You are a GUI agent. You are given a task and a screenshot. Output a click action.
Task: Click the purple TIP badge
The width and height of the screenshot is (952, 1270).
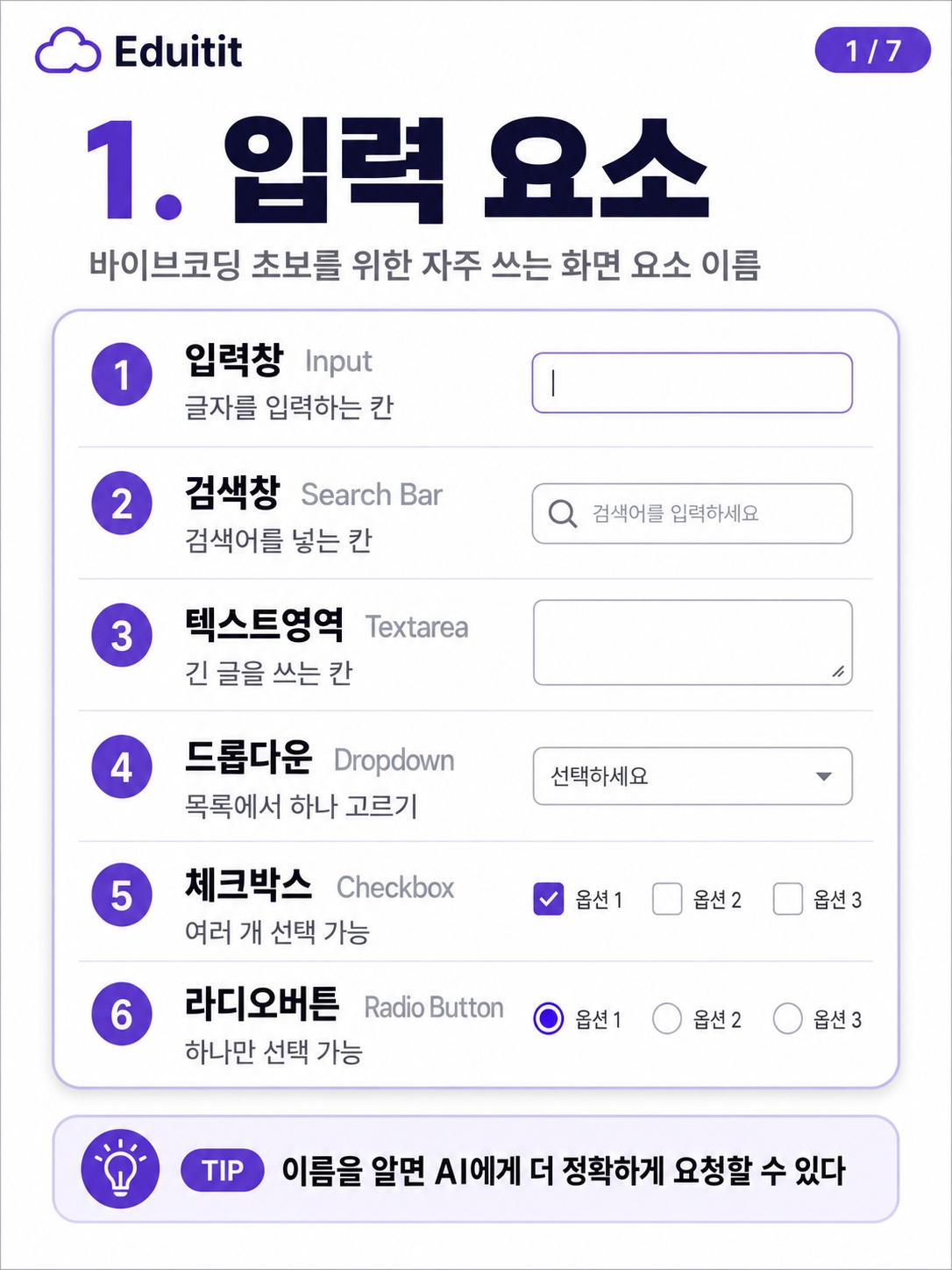[222, 1170]
